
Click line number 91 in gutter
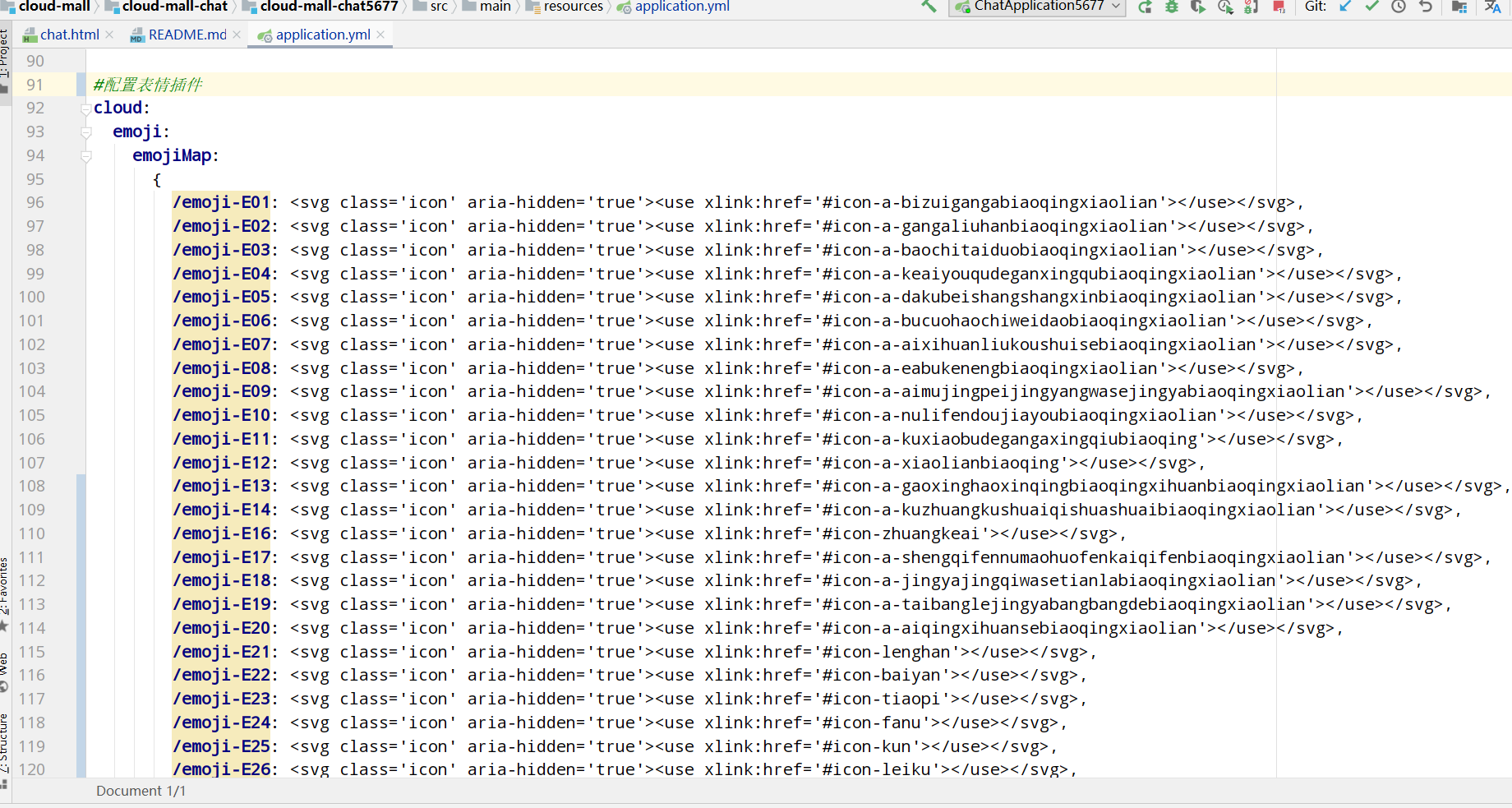(x=35, y=85)
